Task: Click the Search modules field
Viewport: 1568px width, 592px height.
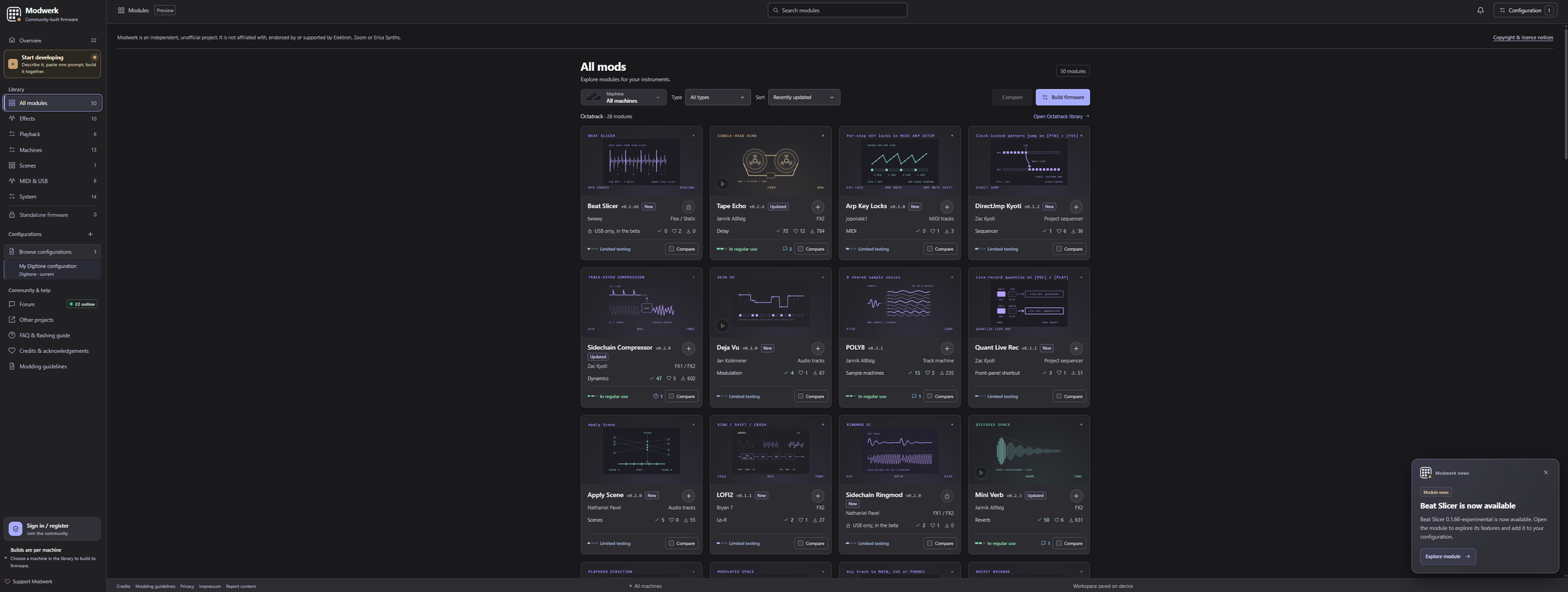Action: [837, 10]
